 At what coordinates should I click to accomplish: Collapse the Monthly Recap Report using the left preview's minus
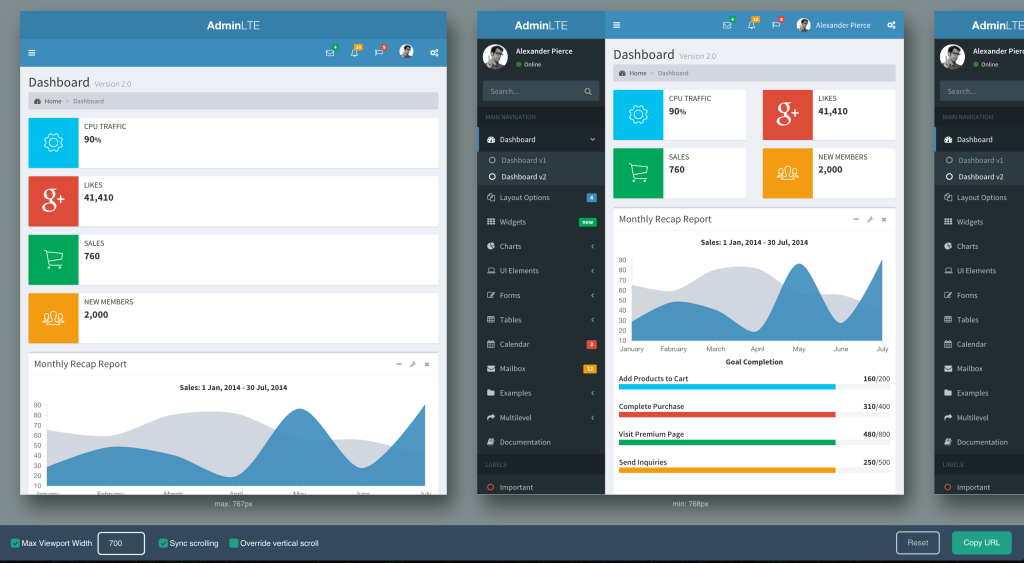[399, 364]
